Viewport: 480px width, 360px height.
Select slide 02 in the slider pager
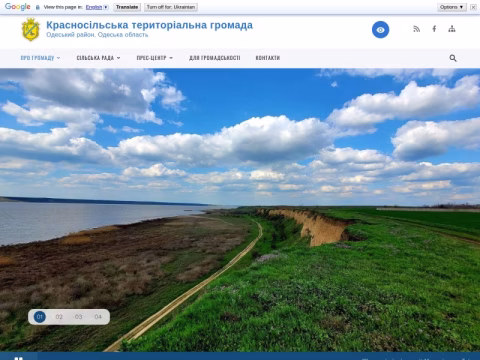click(x=59, y=317)
